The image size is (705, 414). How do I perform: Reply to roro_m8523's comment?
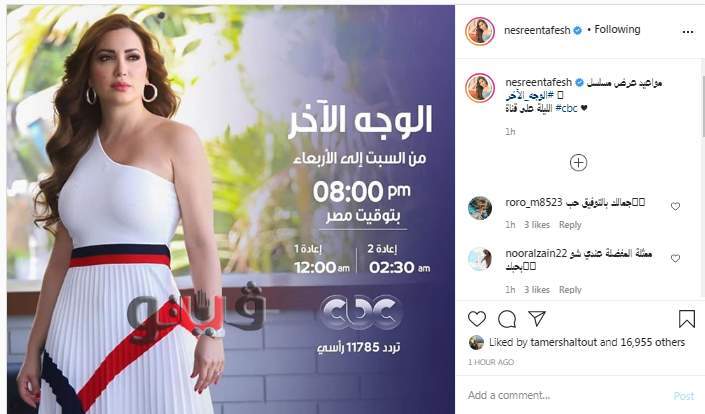tap(570, 225)
